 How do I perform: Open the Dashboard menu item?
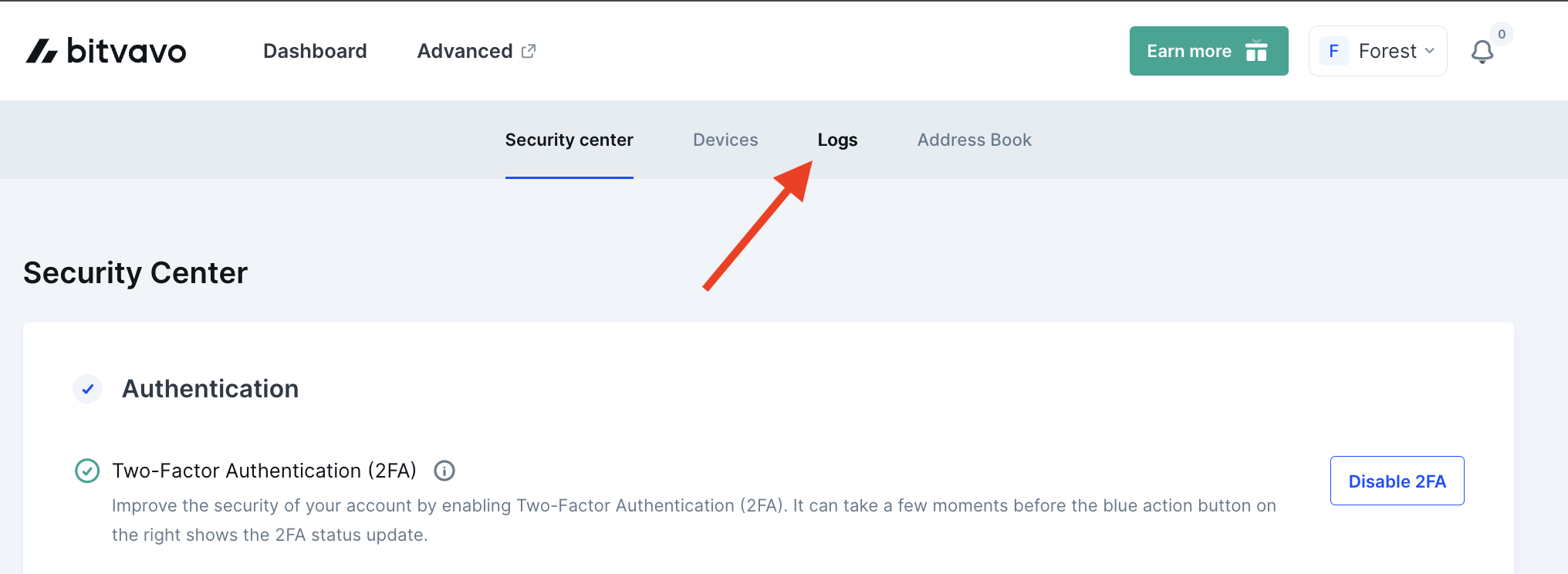coord(315,51)
